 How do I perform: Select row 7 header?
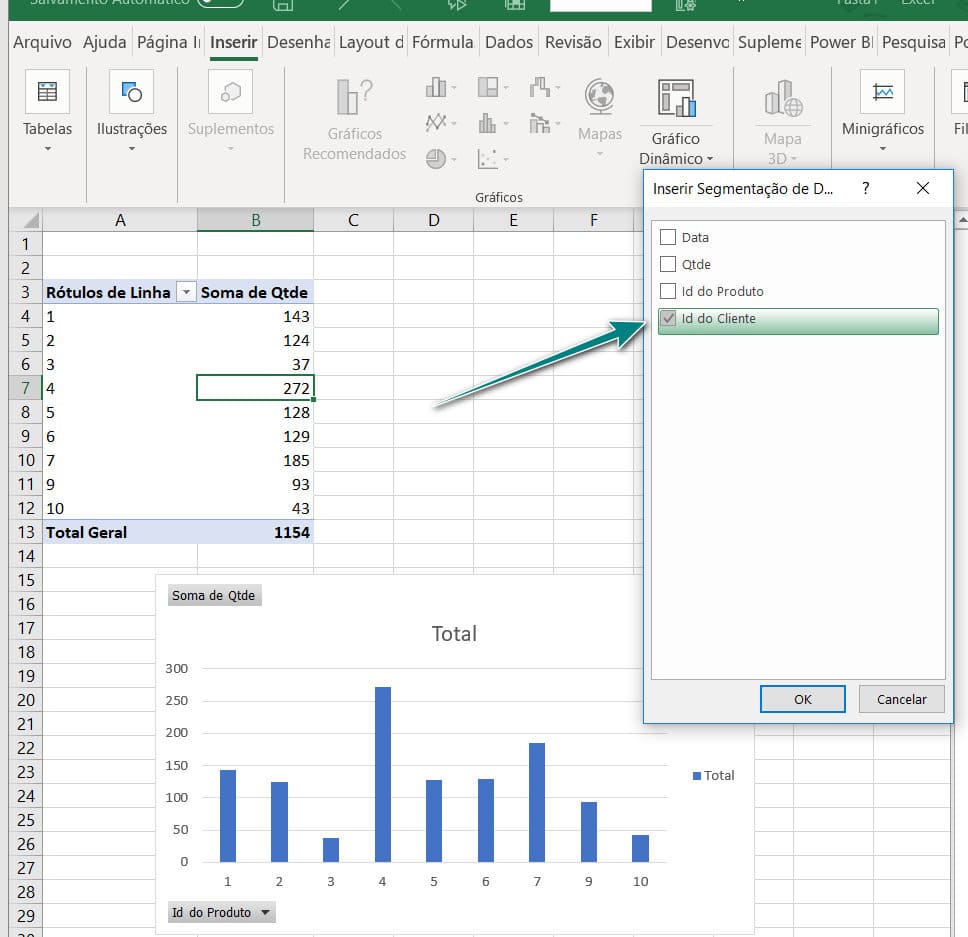(25, 388)
